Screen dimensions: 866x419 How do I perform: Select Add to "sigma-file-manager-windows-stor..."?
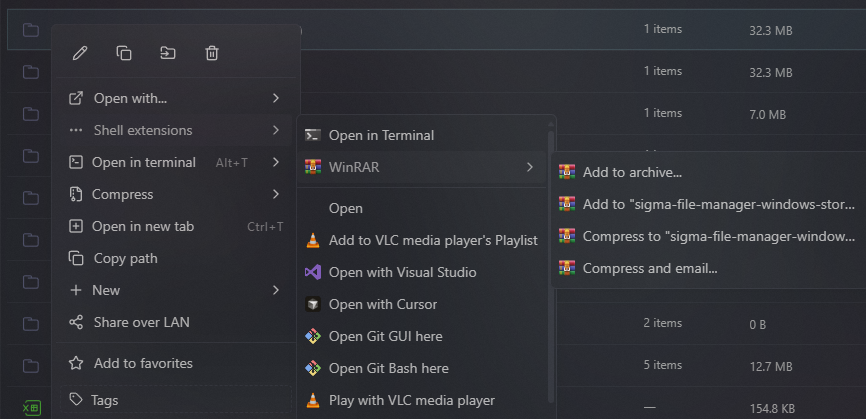click(x=710, y=204)
